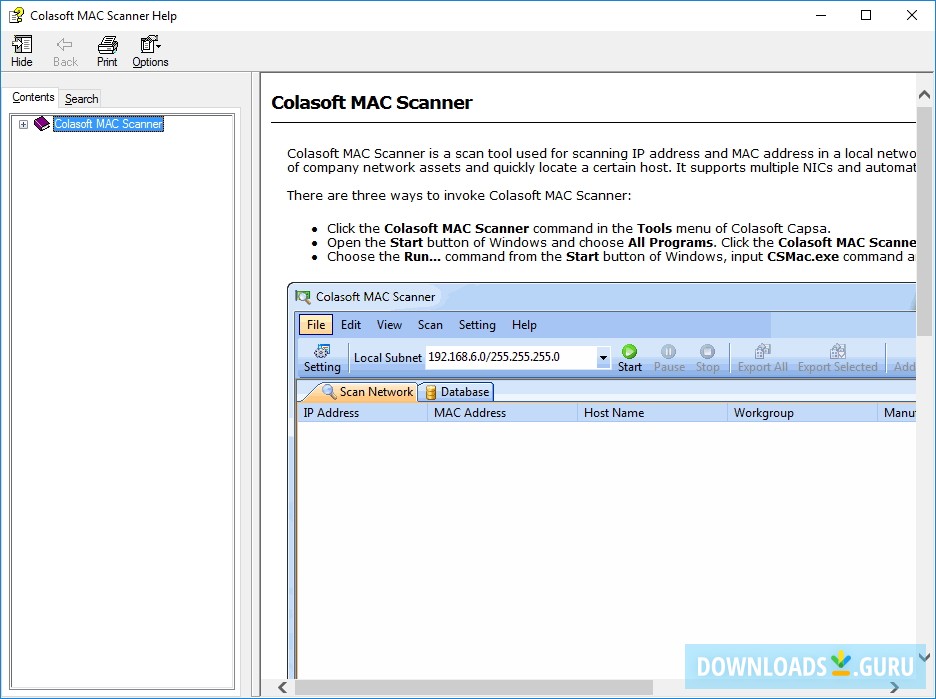The image size is (936, 699).
Task: Click the bold "All Programs" text
Action: pyautogui.click(x=670, y=242)
